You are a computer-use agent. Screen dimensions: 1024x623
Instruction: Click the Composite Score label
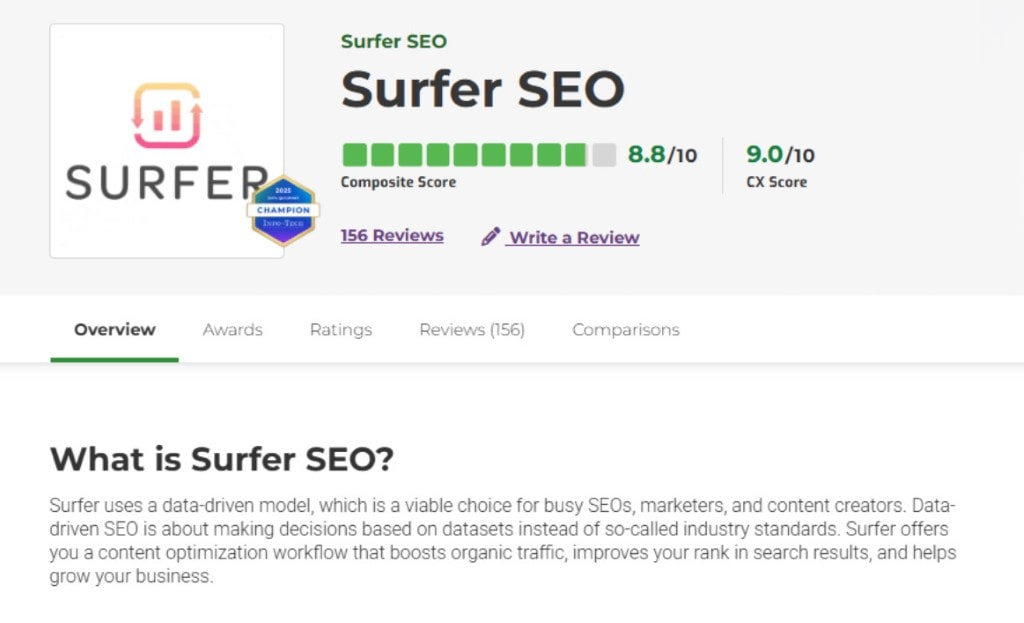click(x=398, y=182)
